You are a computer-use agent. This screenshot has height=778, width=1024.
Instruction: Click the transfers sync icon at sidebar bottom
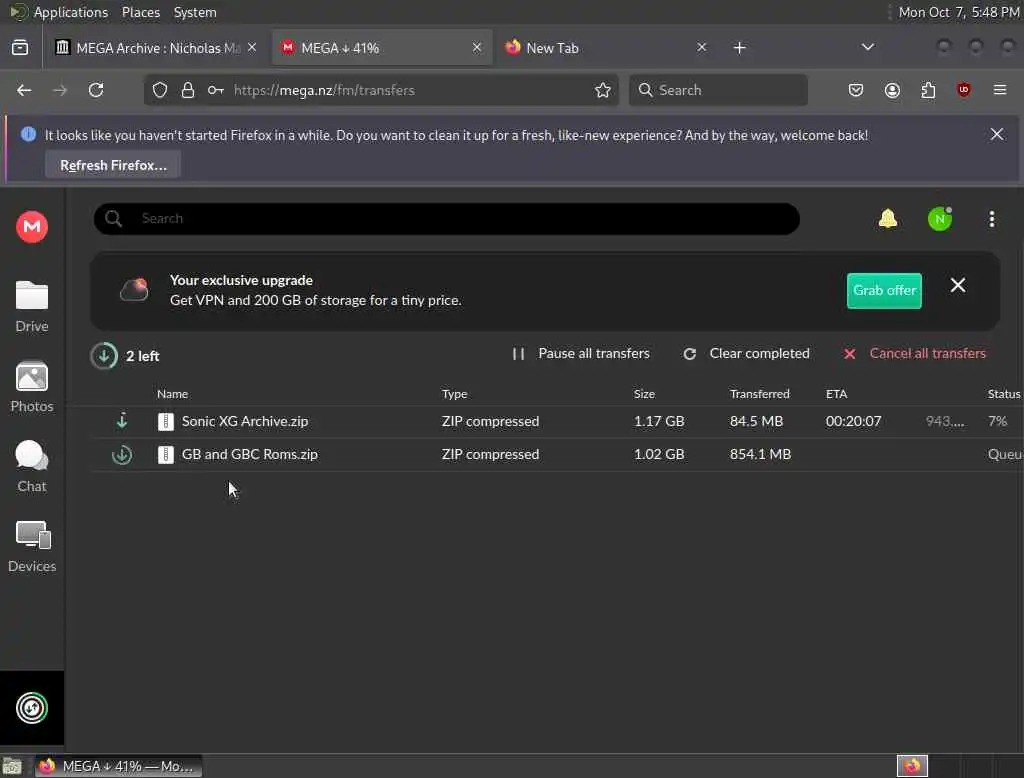pos(31,707)
